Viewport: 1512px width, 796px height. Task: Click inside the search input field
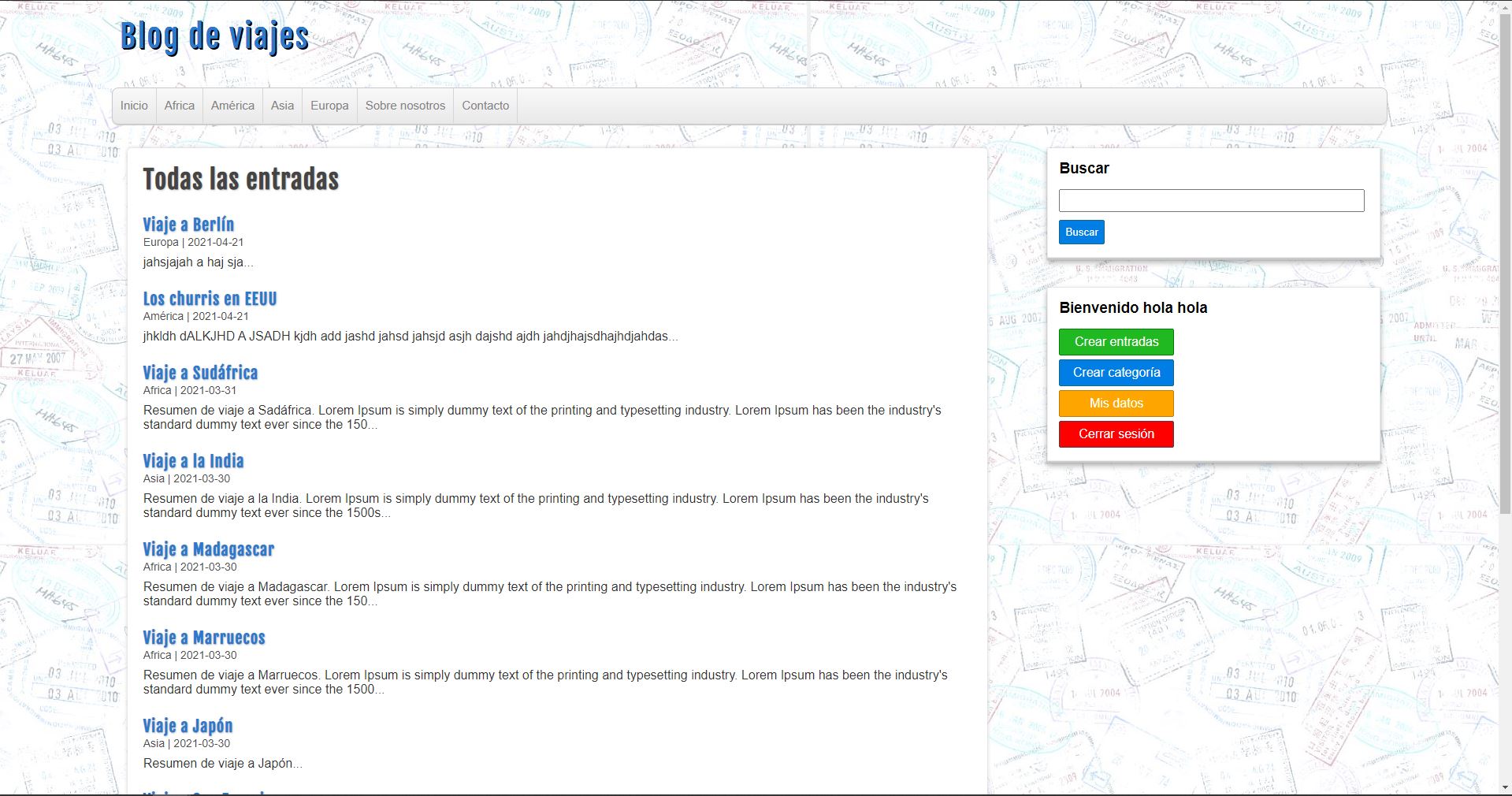coord(1211,200)
